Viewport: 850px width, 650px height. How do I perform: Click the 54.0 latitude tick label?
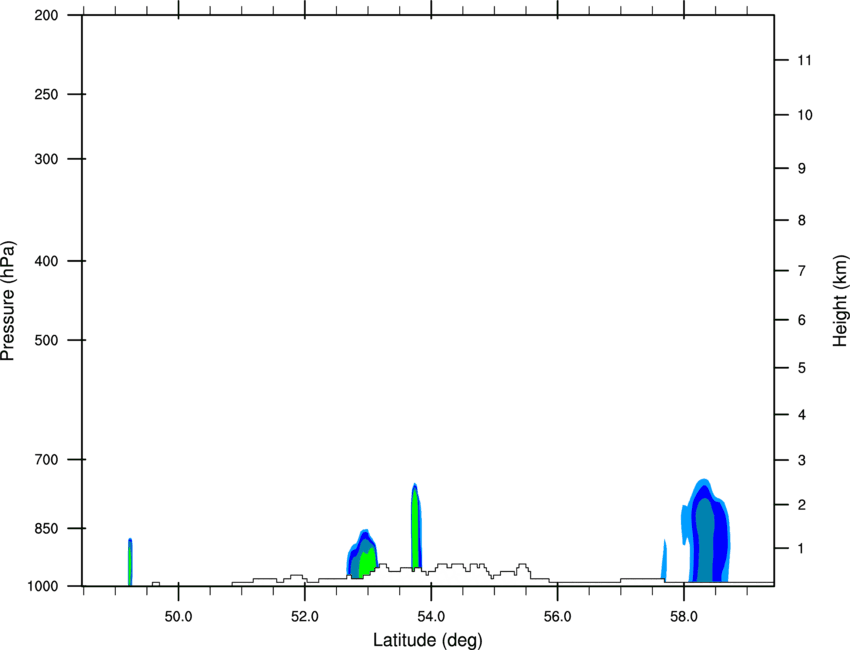(x=431, y=617)
